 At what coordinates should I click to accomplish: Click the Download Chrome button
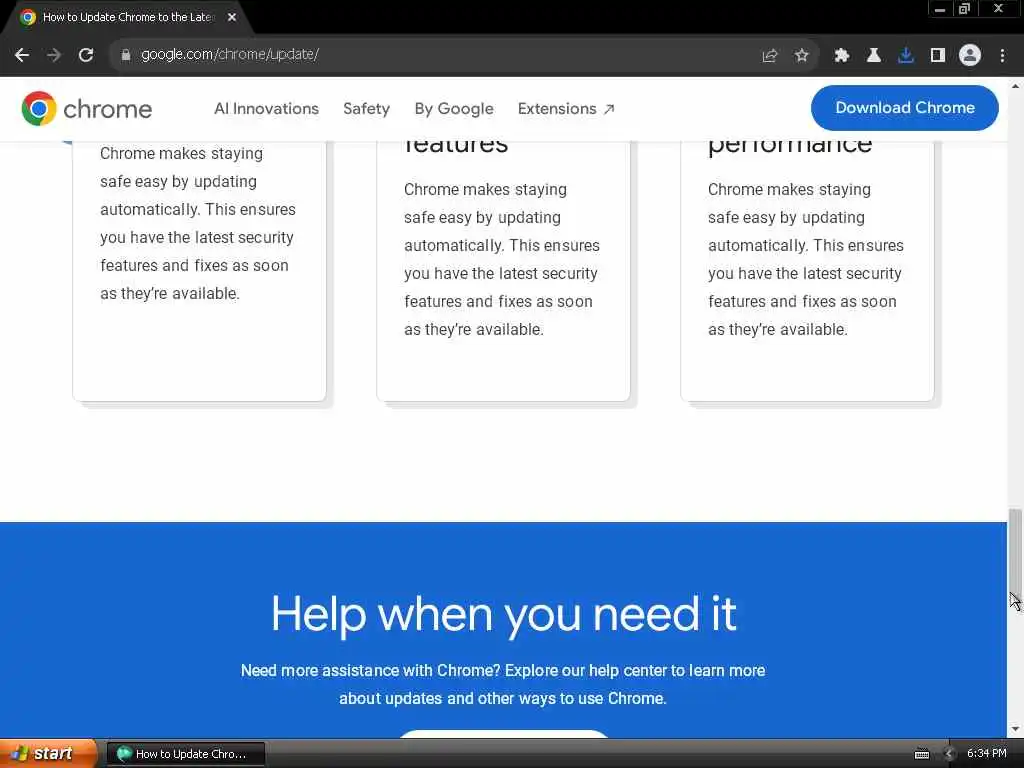click(x=904, y=108)
